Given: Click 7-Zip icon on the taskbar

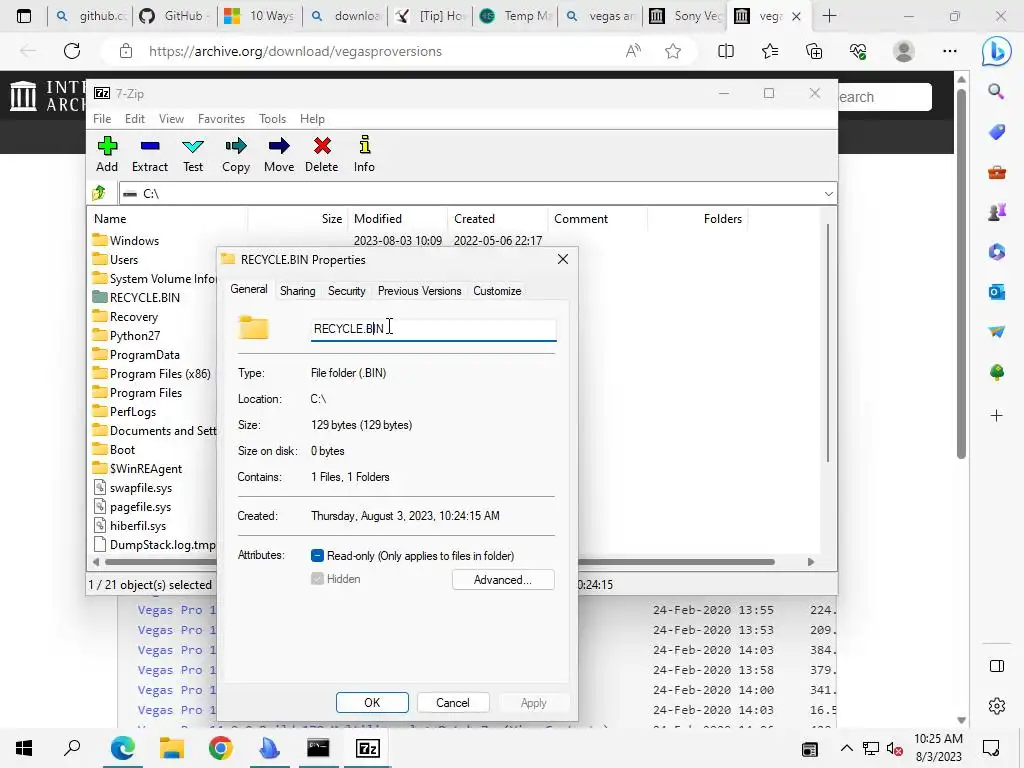Looking at the screenshot, I should pos(368,748).
